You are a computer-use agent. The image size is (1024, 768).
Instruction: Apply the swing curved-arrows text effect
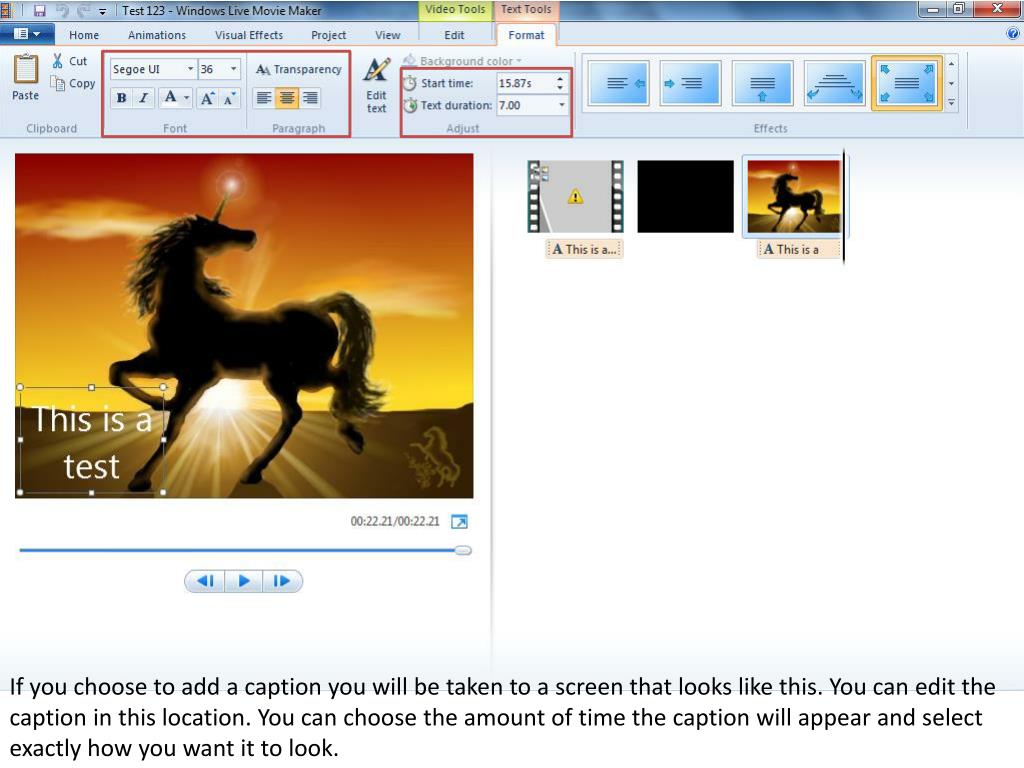coord(834,83)
